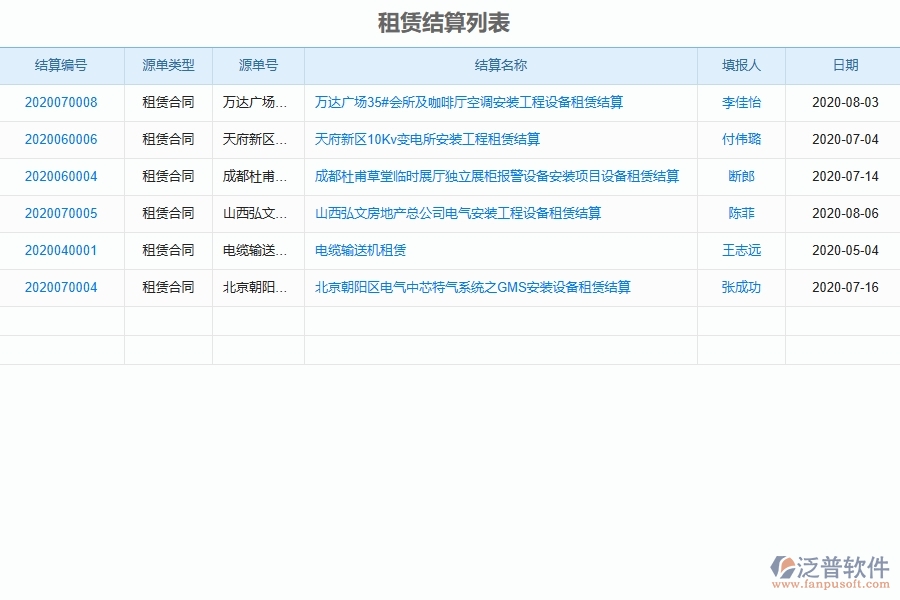Click the 源单类型 column header
The image size is (900, 600).
pos(168,65)
